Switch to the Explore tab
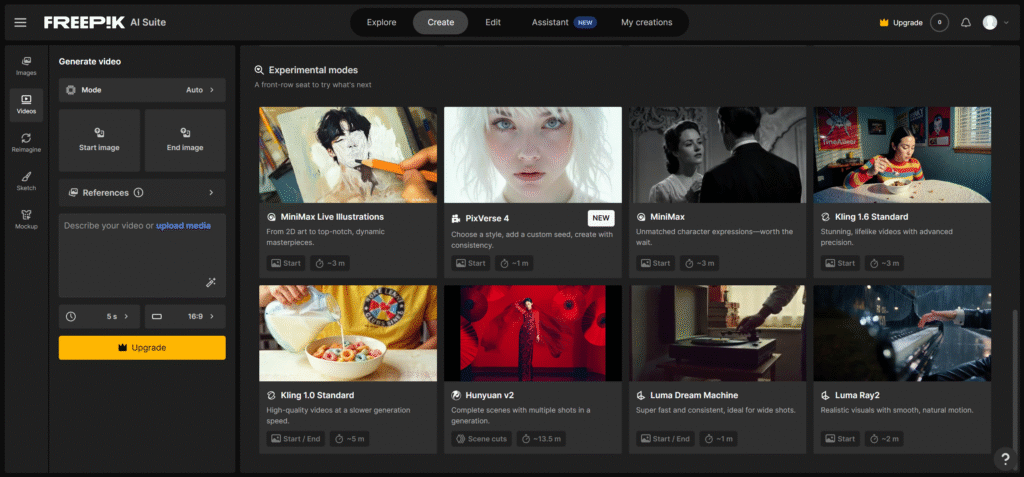Image resolution: width=1024 pixels, height=477 pixels. 381,22
